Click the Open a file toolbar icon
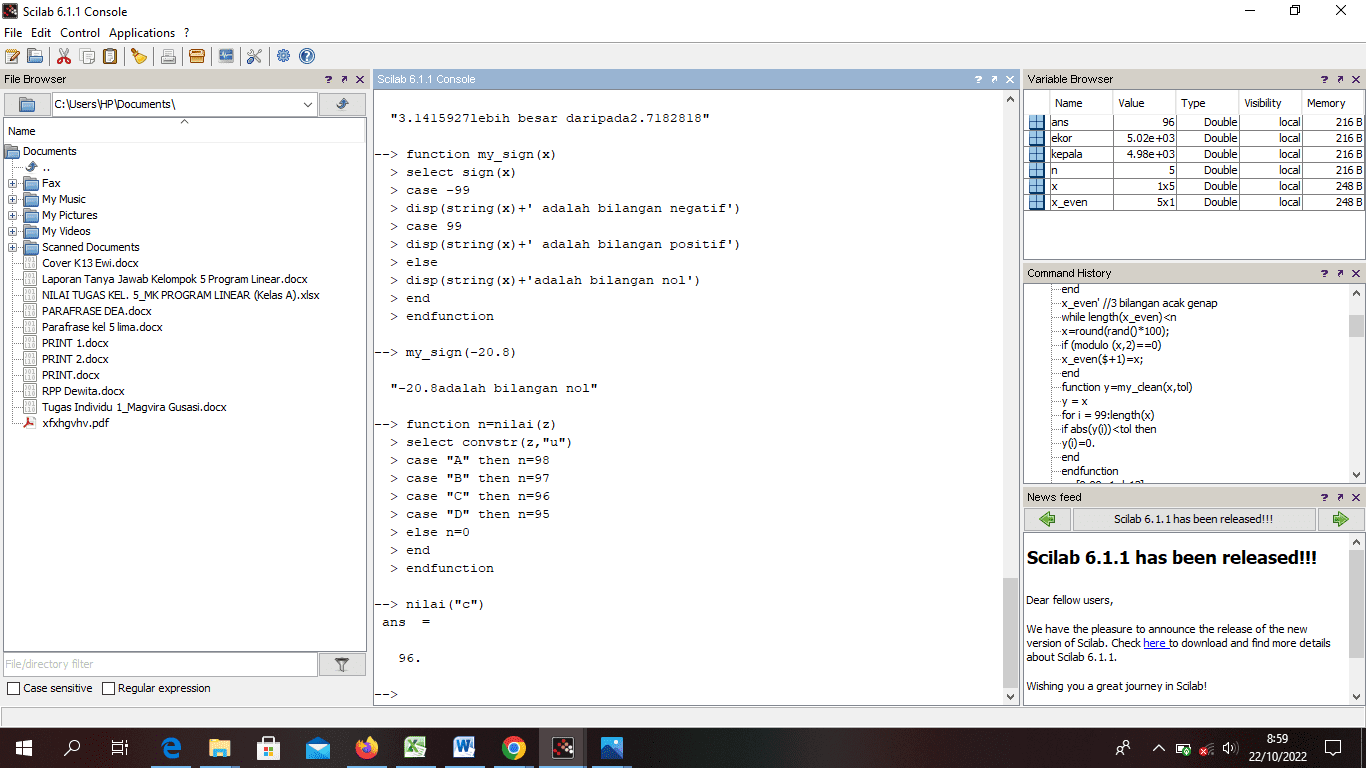 tap(35, 56)
